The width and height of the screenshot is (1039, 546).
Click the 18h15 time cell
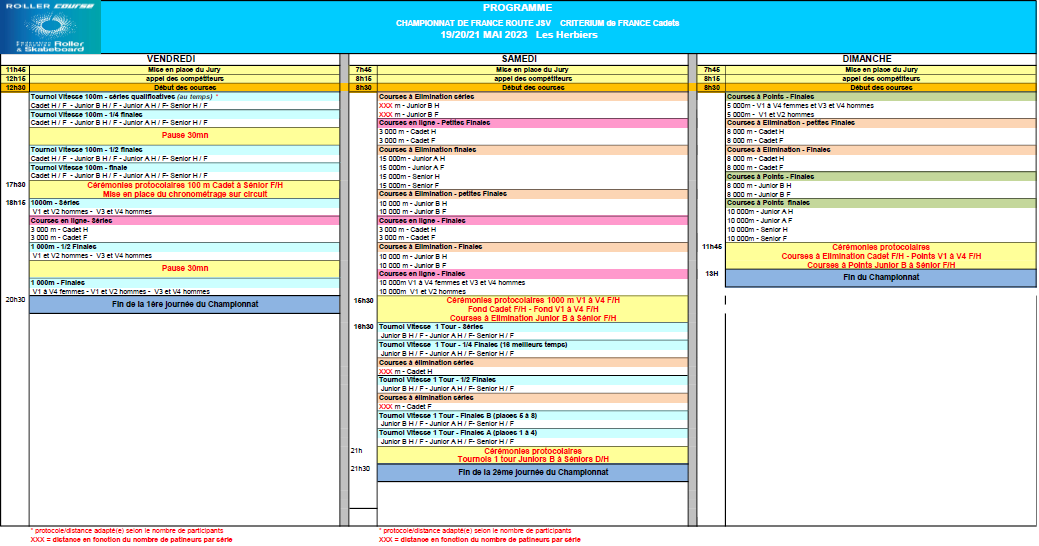pyautogui.click(x=15, y=203)
